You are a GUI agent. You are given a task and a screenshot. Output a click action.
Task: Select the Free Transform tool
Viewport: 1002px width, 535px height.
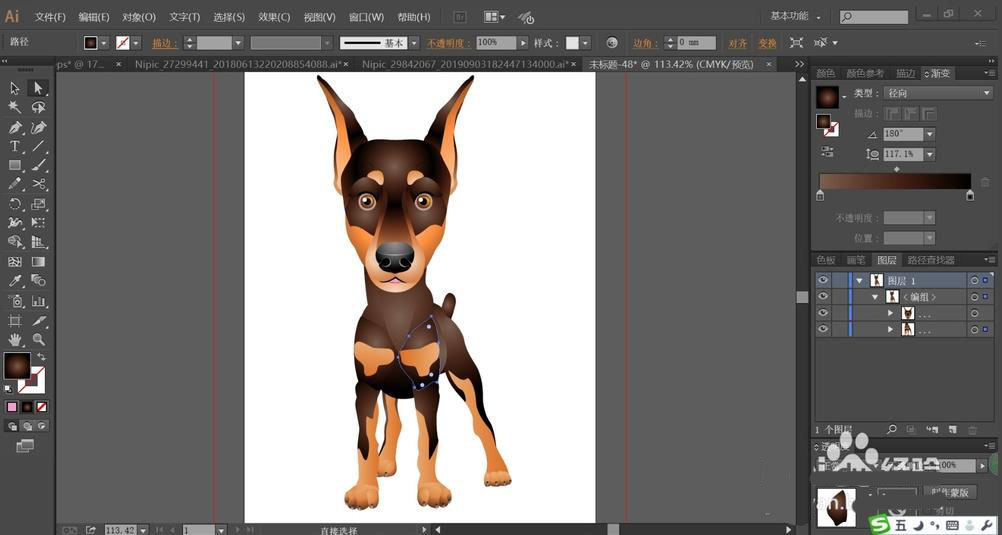pyautogui.click(x=38, y=223)
